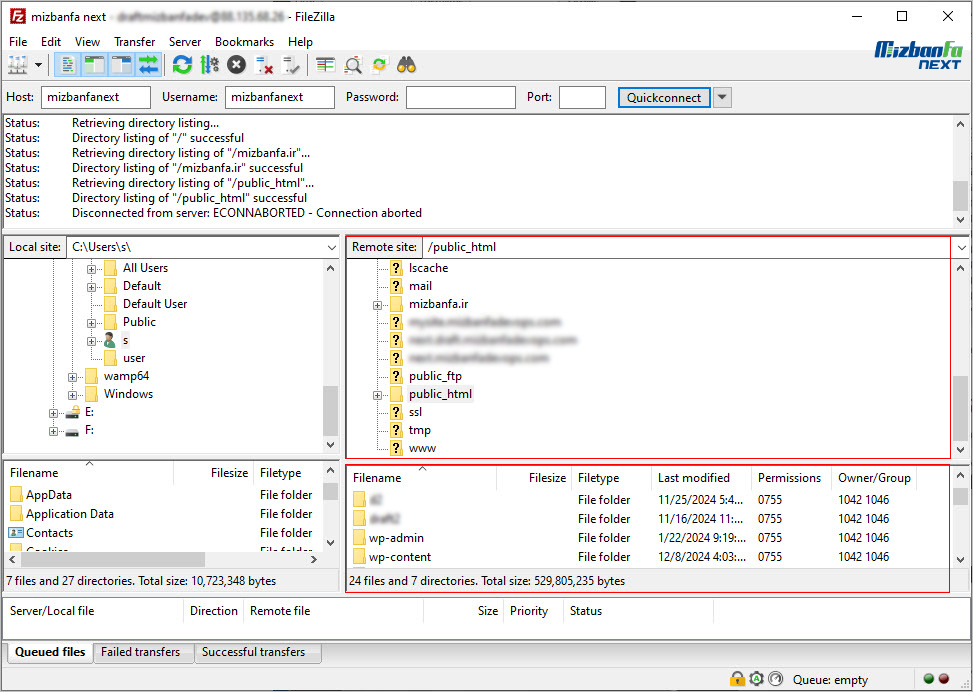This screenshot has height=692, width=973.
Task: Click the wamp64 folder icon
Action: point(91,376)
